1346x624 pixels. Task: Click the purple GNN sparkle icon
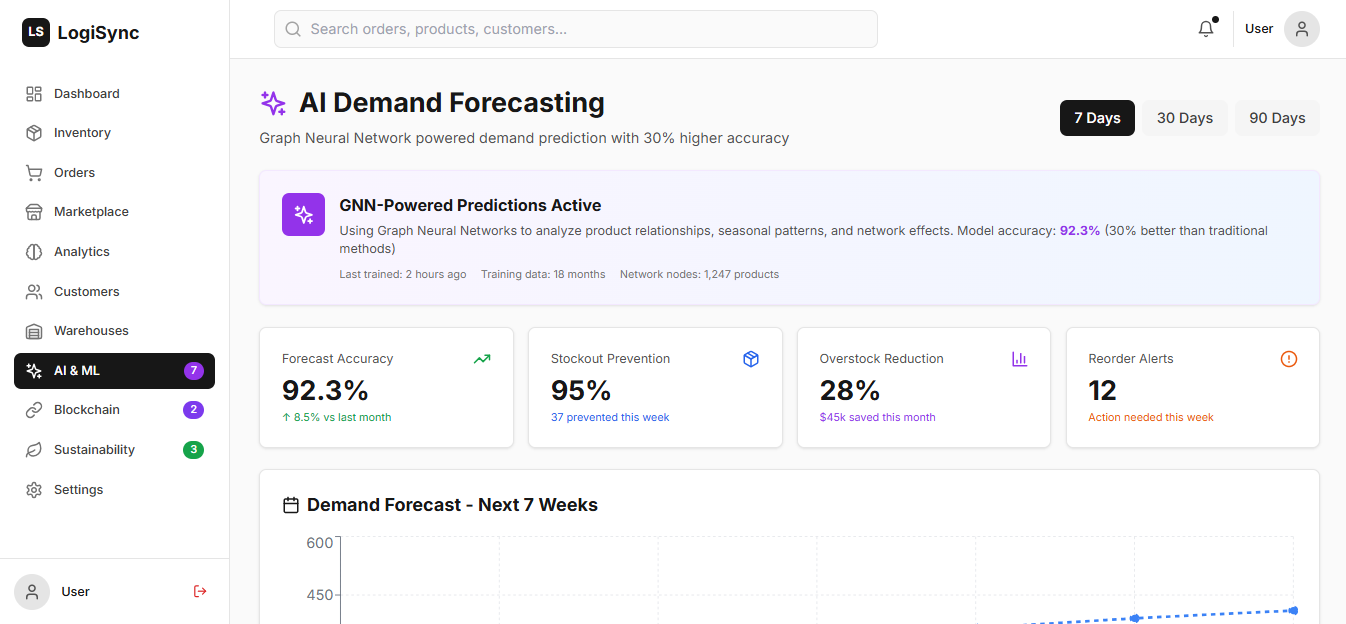click(x=303, y=214)
